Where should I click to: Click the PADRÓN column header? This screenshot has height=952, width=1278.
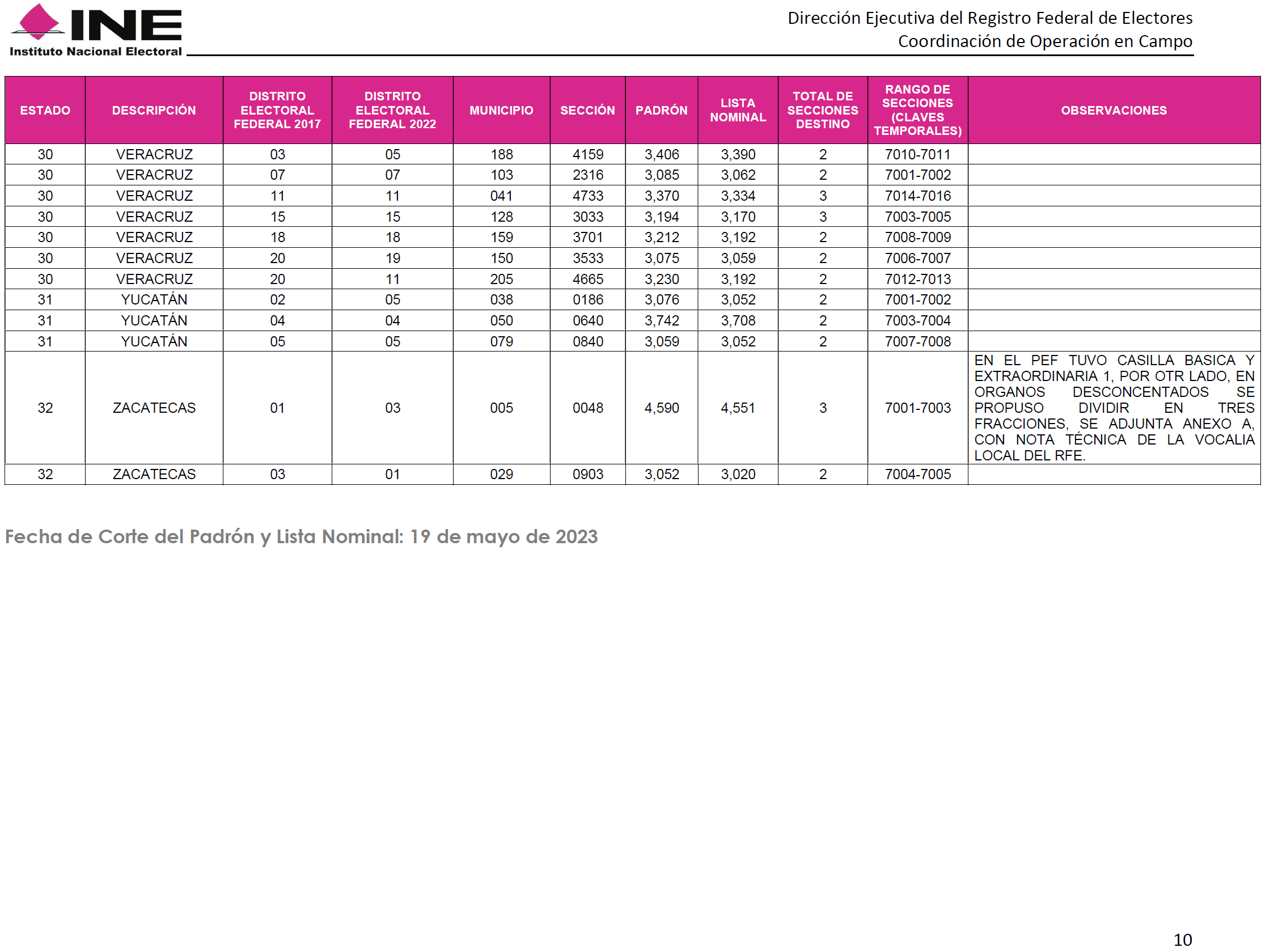pyautogui.click(x=661, y=110)
